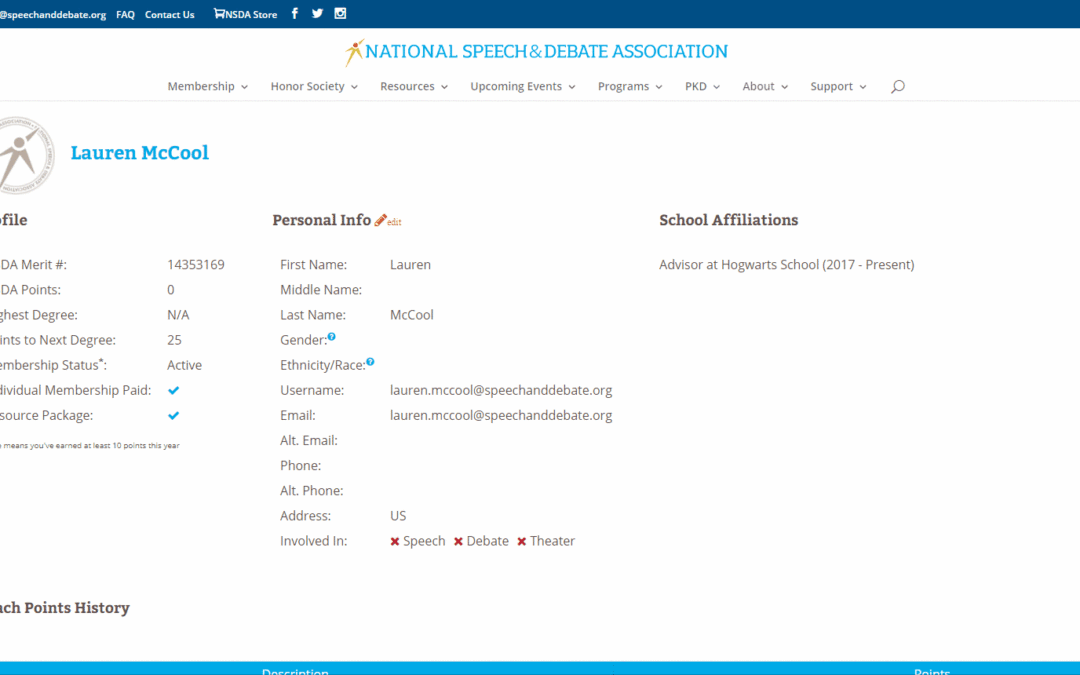Click the red X beside Debate

pyautogui.click(x=458, y=542)
